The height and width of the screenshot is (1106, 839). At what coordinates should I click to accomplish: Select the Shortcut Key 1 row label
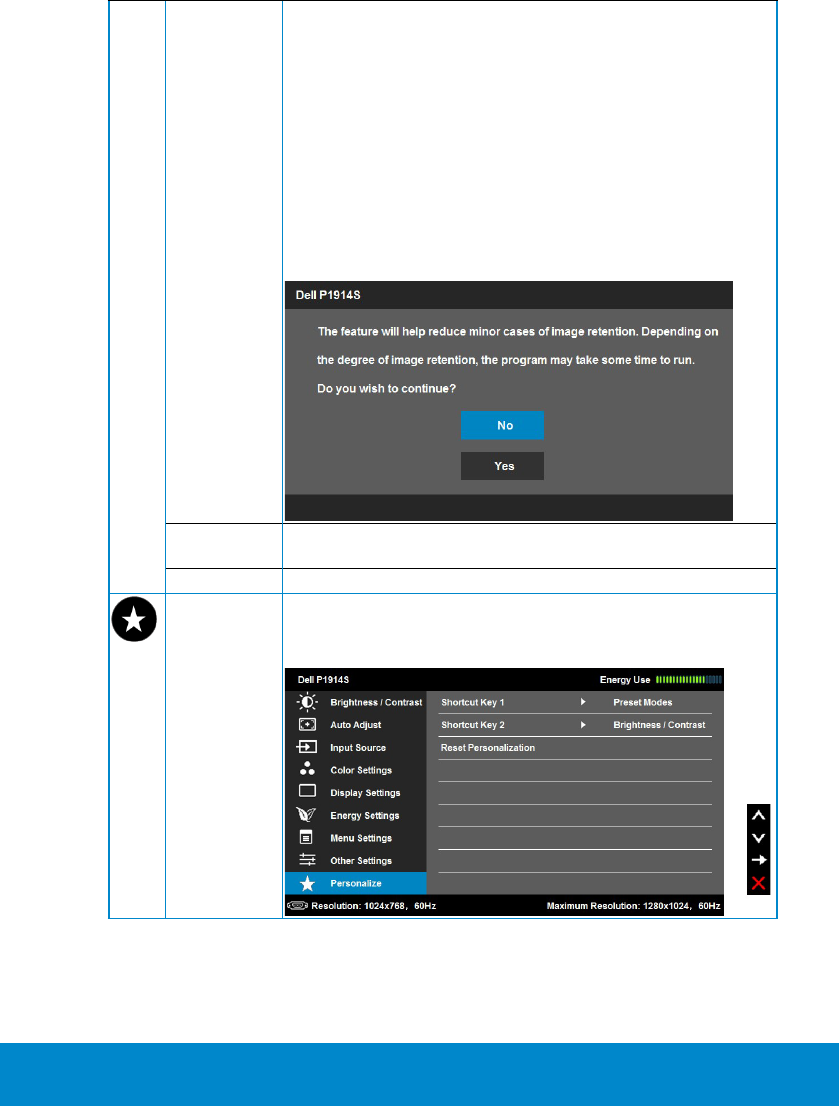click(x=473, y=703)
